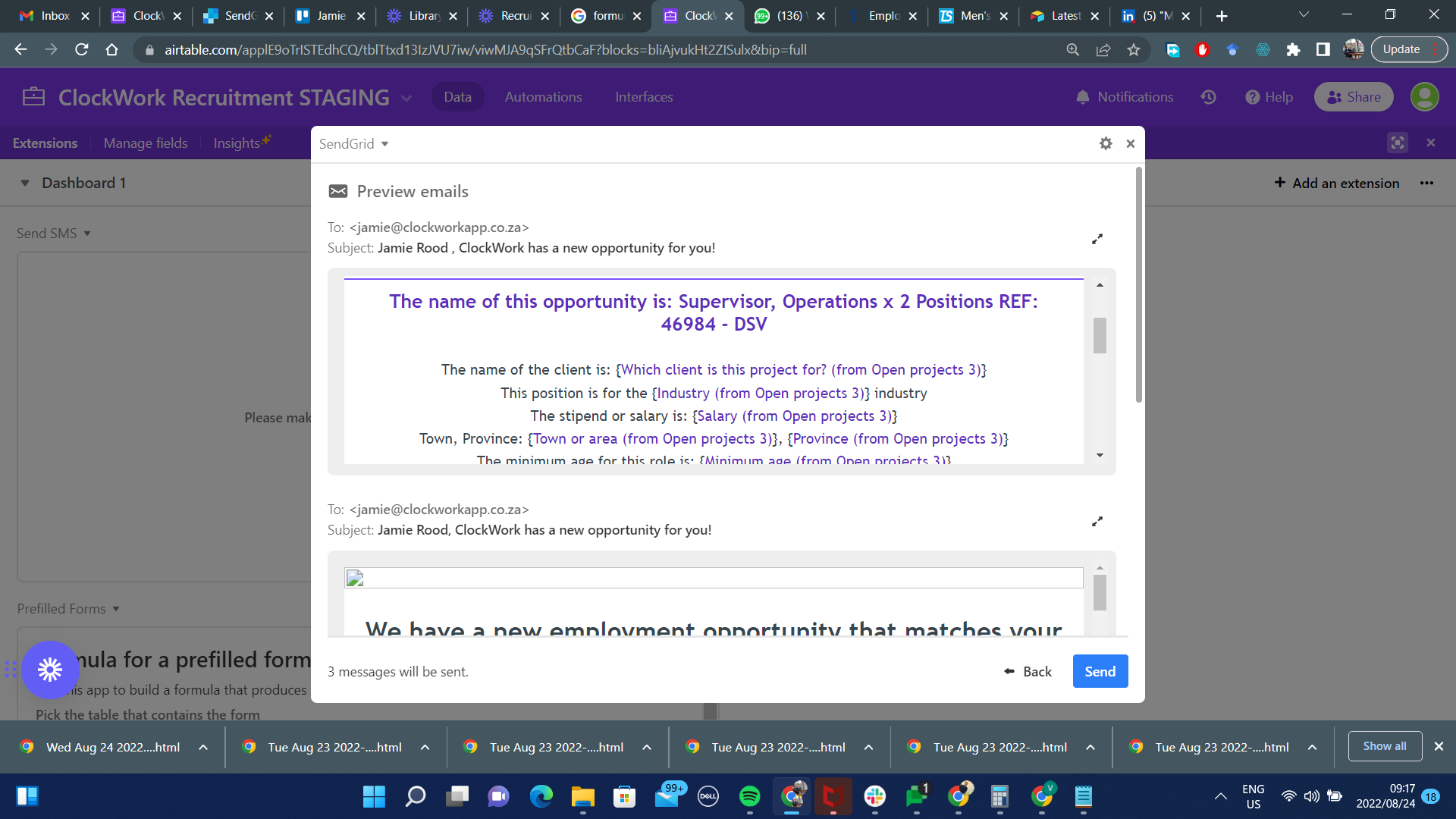The width and height of the screenshot is (1456, 819).
Task: Open Insights
Action: pyautogui.click(x=242, y=143)
